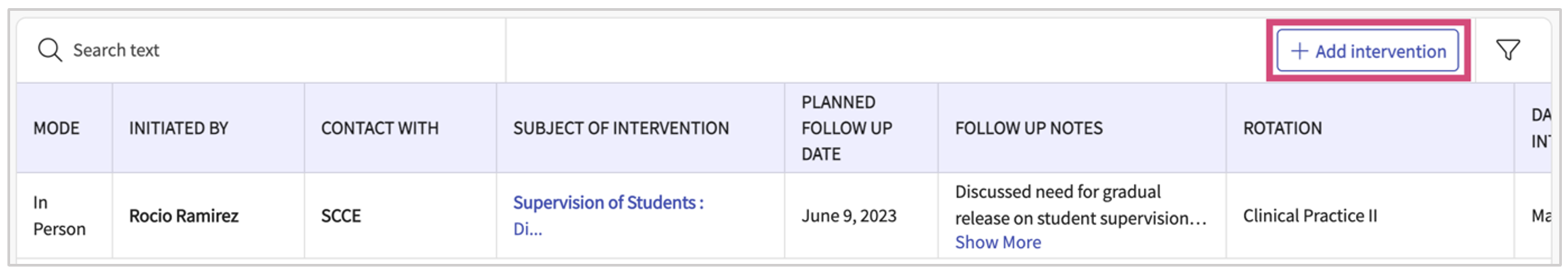The width and height of the screenshot is (1568, 274).
Task: Select the CONTACT WITH column header
Action: (x=380, y=128)
